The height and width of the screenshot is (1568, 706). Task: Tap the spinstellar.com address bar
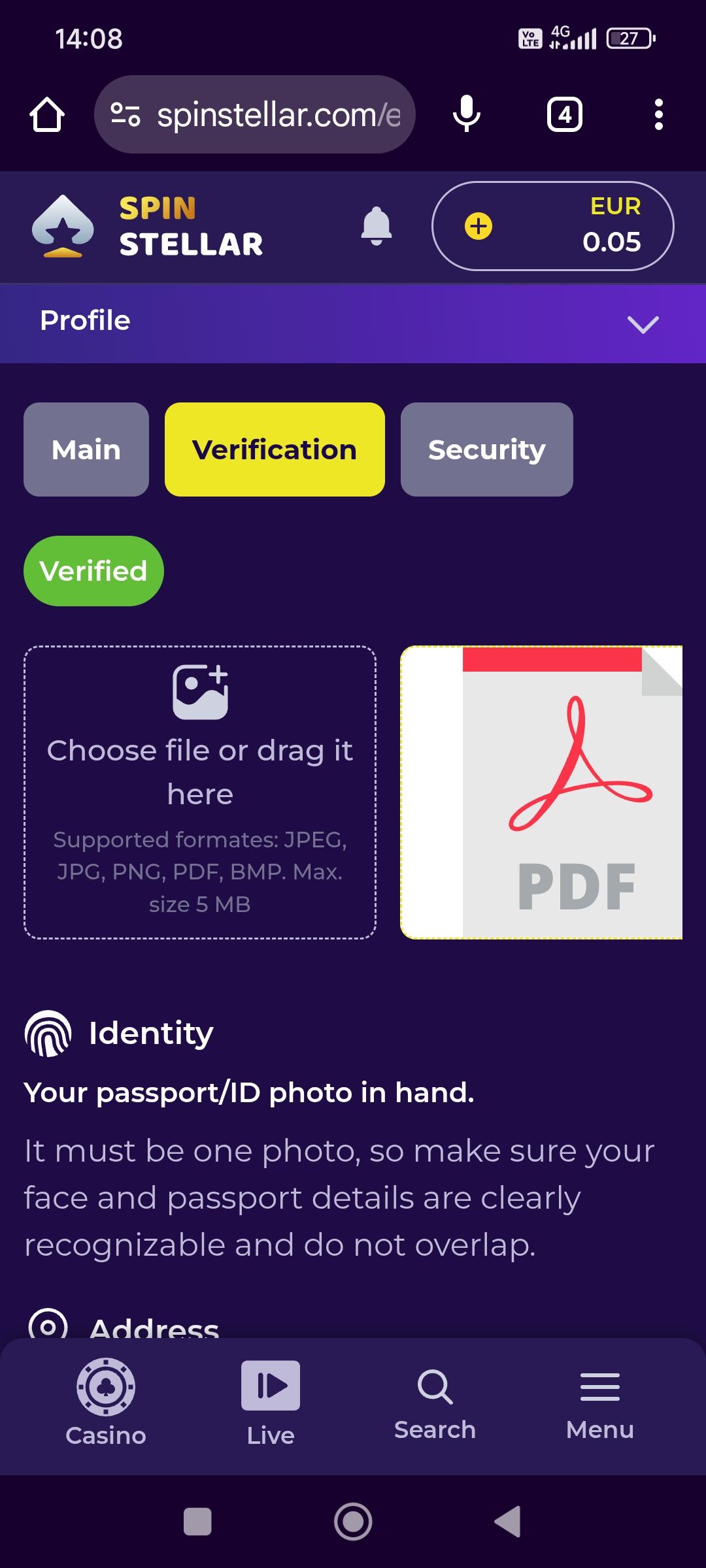(255, 115)
